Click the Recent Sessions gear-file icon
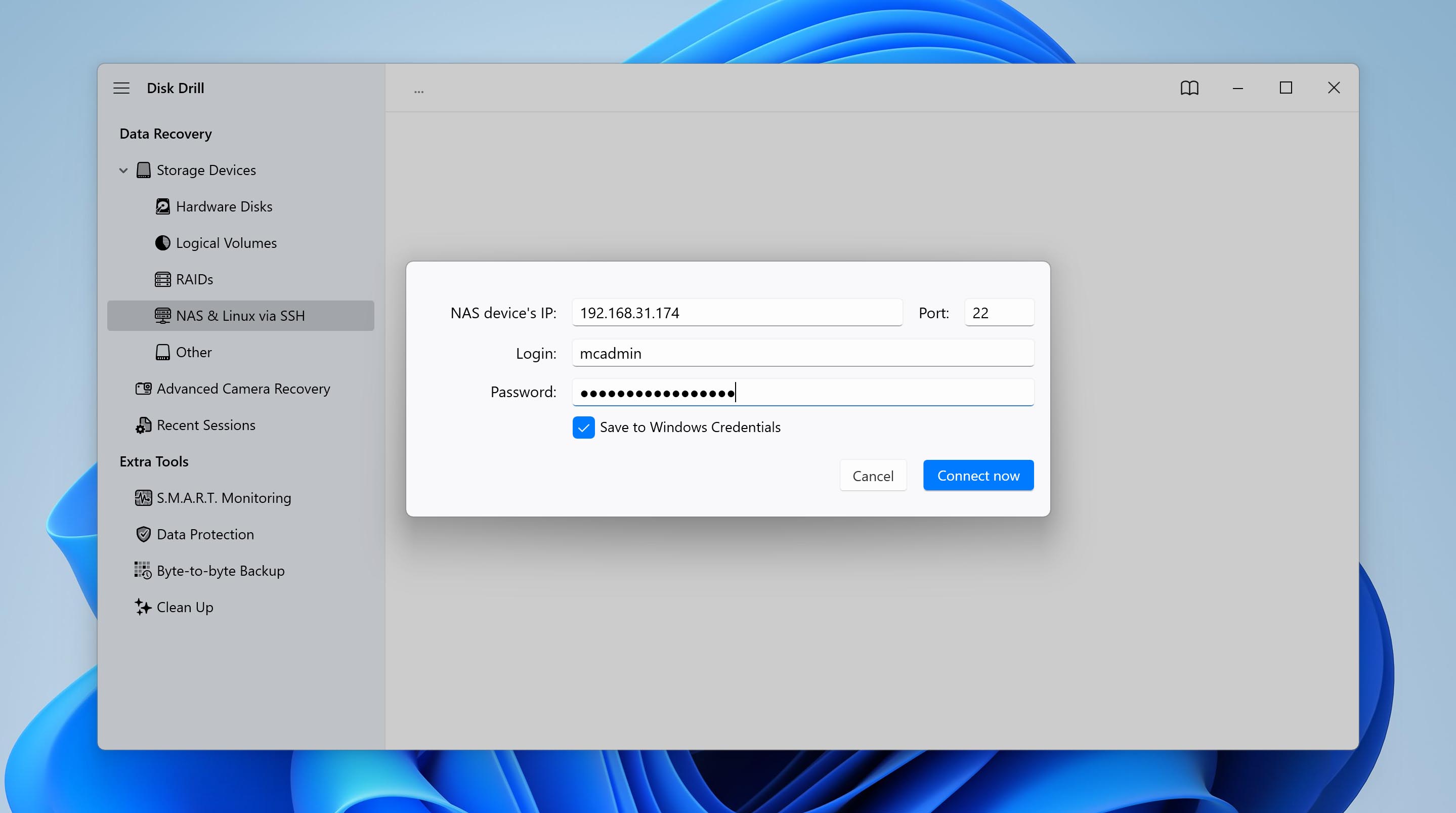Image resolution: width=1456 pixels, height=813 pixels. (x=144, y=425)
